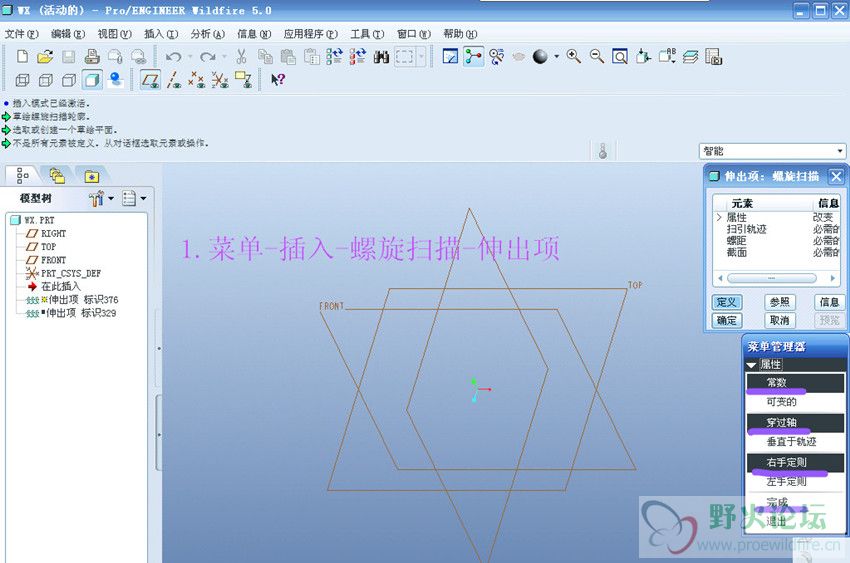Create a new file with the blank page icon
Screen dimensions: 850x563
(x=22, y=56)
